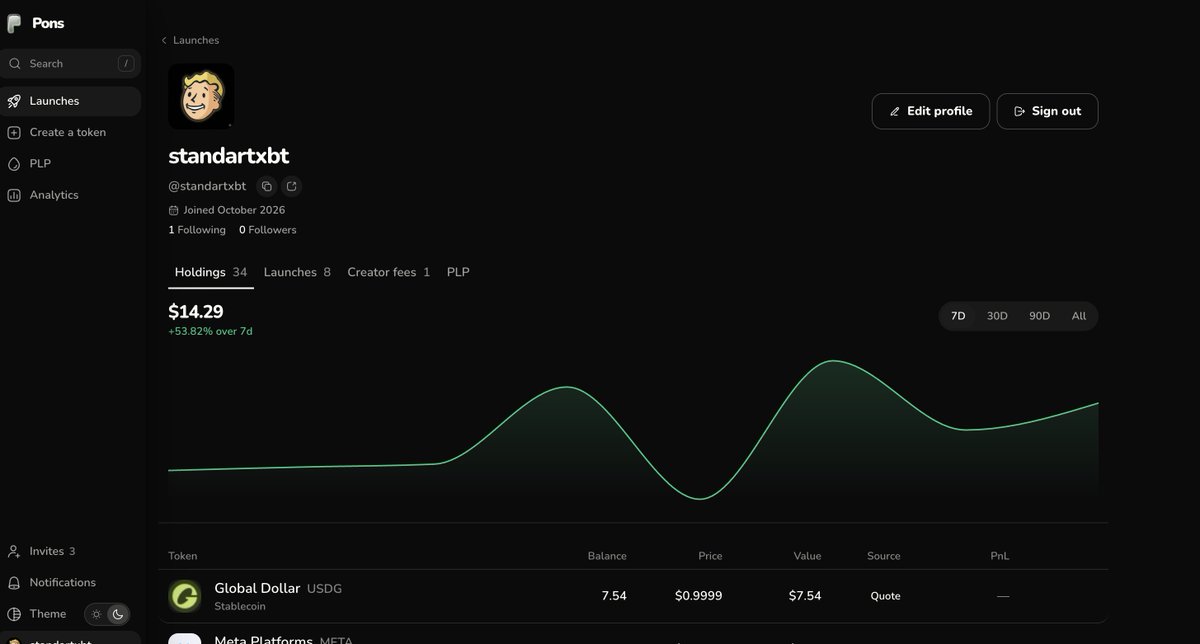Click the Joined October 2026 text
The image size is (1200, 644).
click(x=234, y=210)
